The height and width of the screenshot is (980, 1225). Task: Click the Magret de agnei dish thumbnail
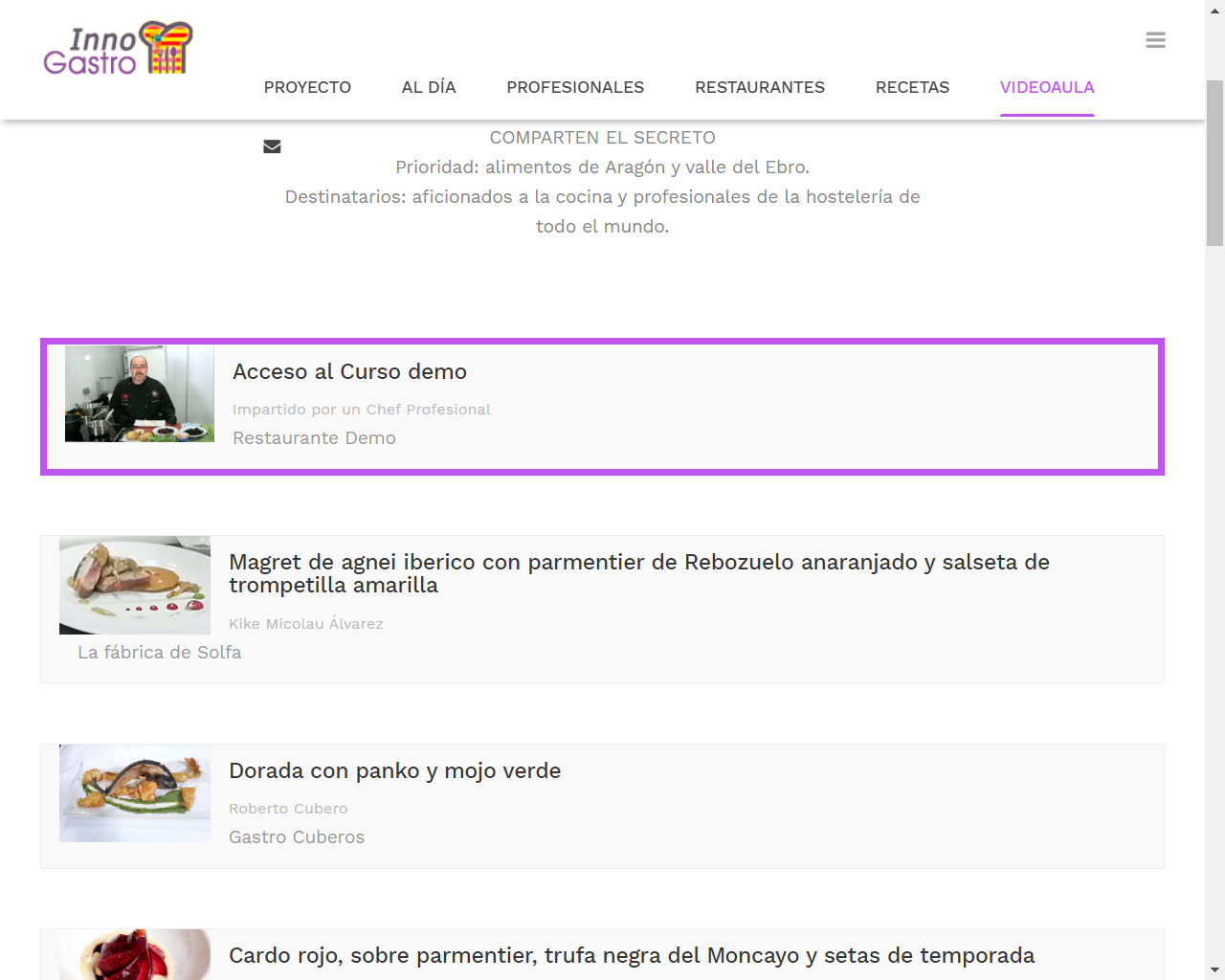point(135,585)
